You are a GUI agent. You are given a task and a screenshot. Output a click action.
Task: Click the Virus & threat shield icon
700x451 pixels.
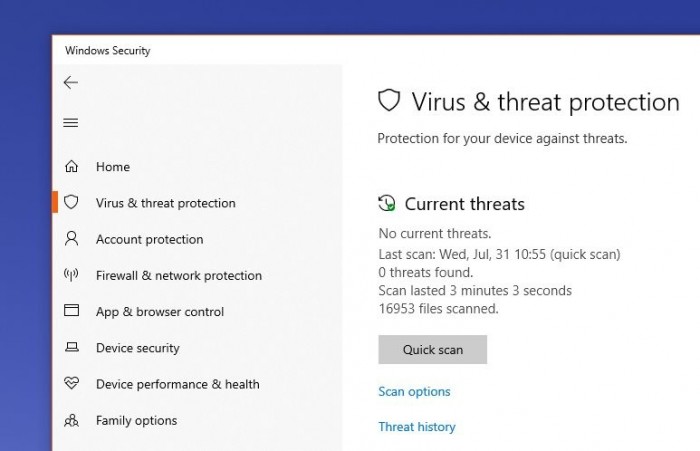(x=71, y=202)
